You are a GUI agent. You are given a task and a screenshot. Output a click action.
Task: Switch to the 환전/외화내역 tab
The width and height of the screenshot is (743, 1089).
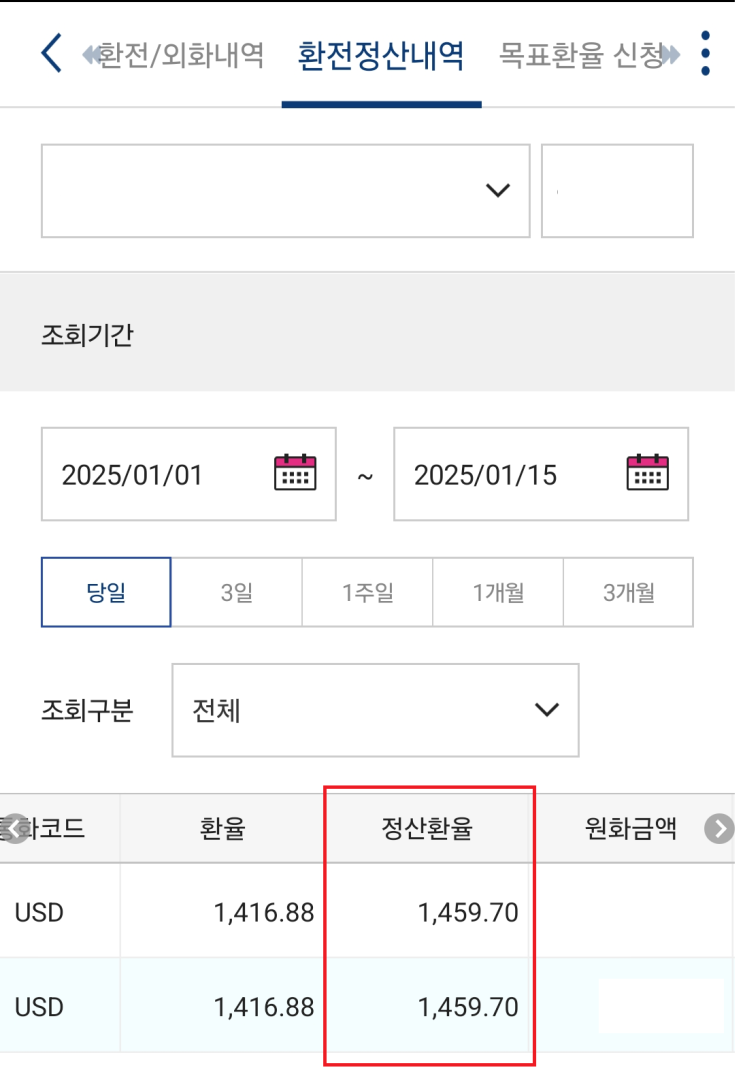tap(182, 55)
